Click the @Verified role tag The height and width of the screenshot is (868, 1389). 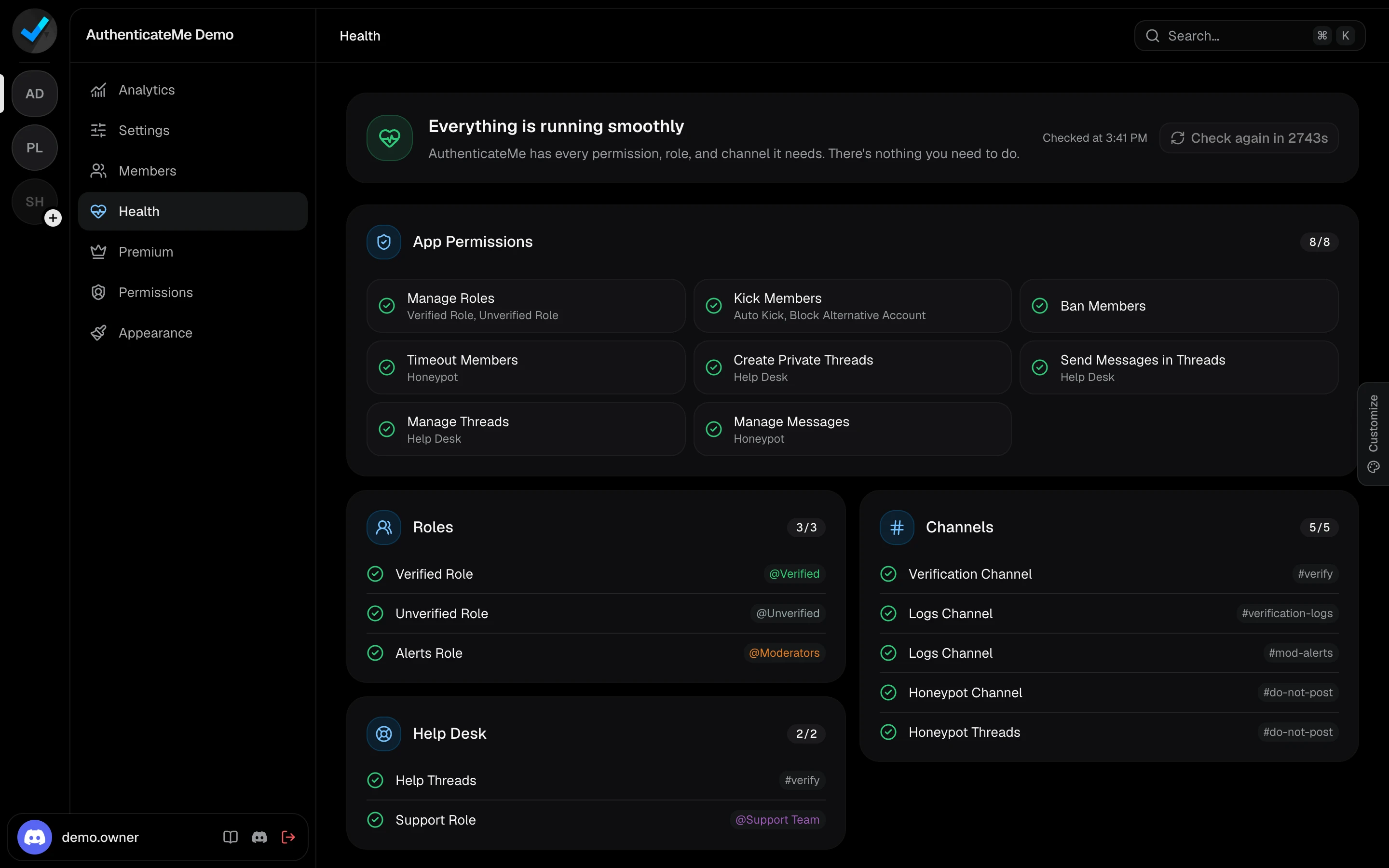(x=794, y=573)
